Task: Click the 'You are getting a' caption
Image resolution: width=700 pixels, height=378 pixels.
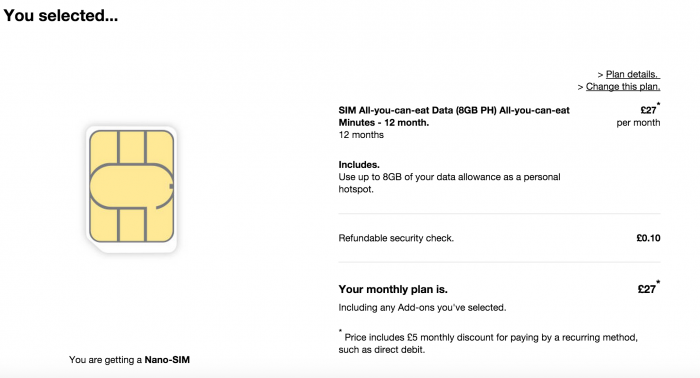Action: (105, 360)
